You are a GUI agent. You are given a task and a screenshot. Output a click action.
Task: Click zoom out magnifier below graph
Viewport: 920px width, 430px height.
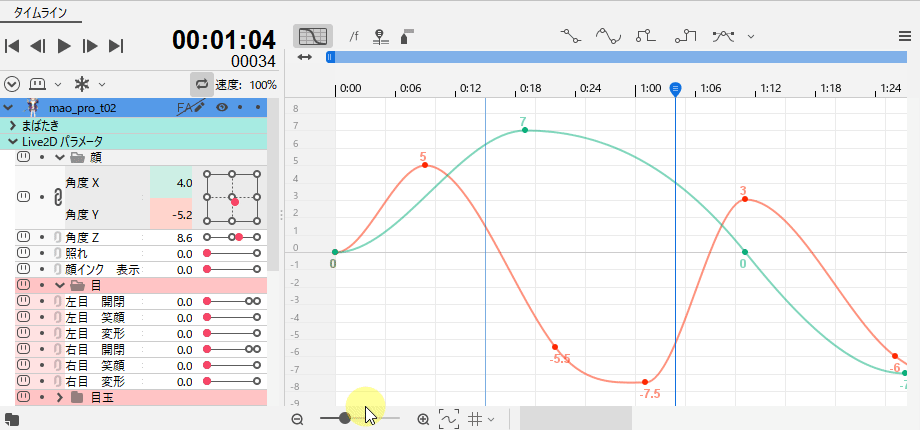[x=297, y=419]
